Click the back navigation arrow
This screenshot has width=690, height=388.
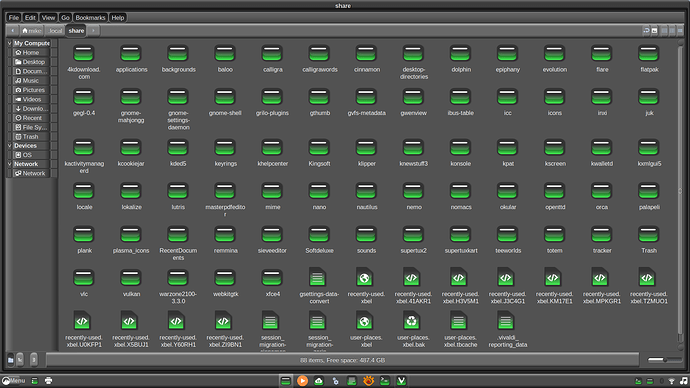(13, 30)
